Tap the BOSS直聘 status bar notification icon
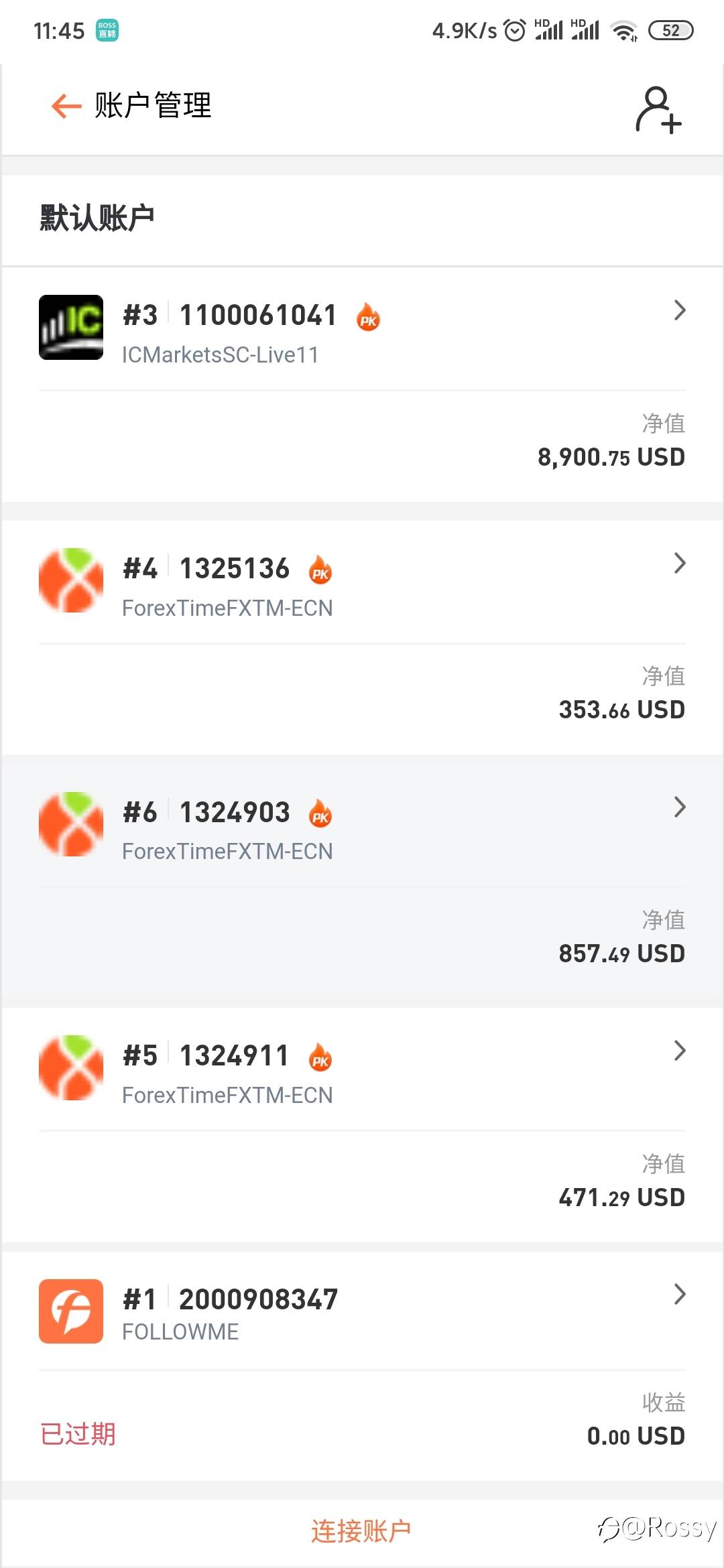 pos(107,30)
